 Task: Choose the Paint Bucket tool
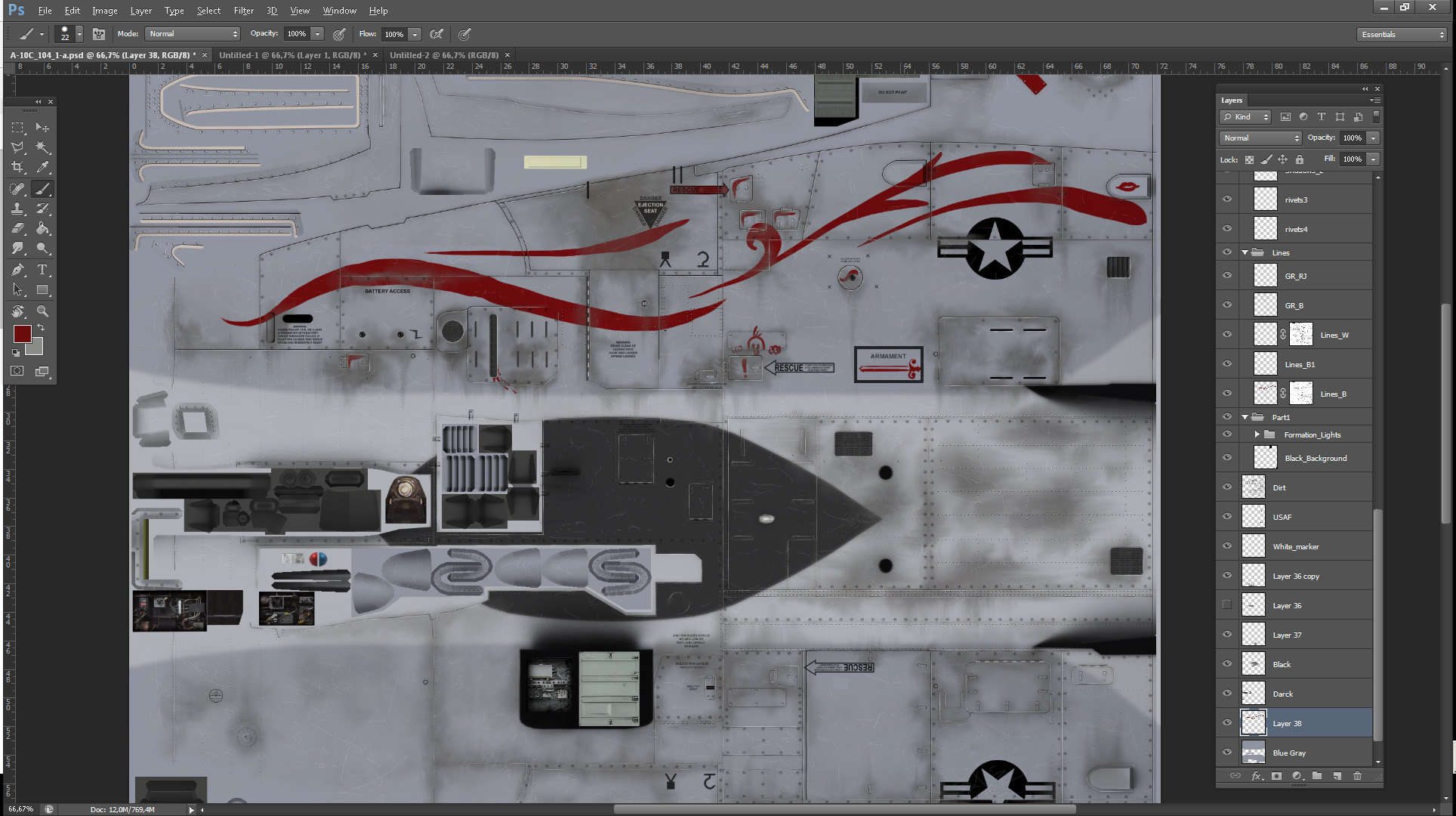click(42, 228)
